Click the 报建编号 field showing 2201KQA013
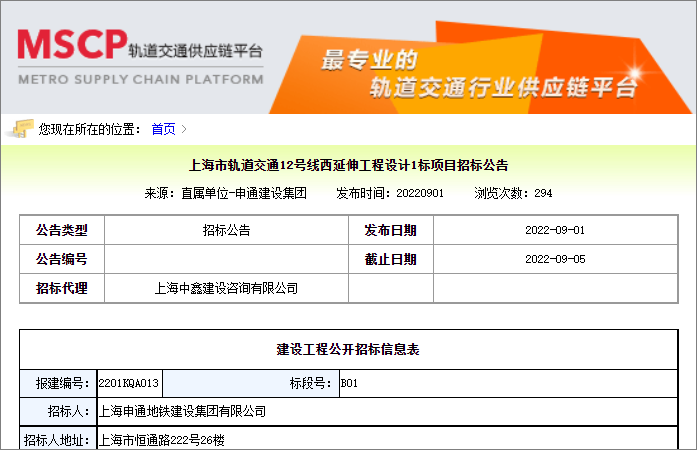 (128, 383)
